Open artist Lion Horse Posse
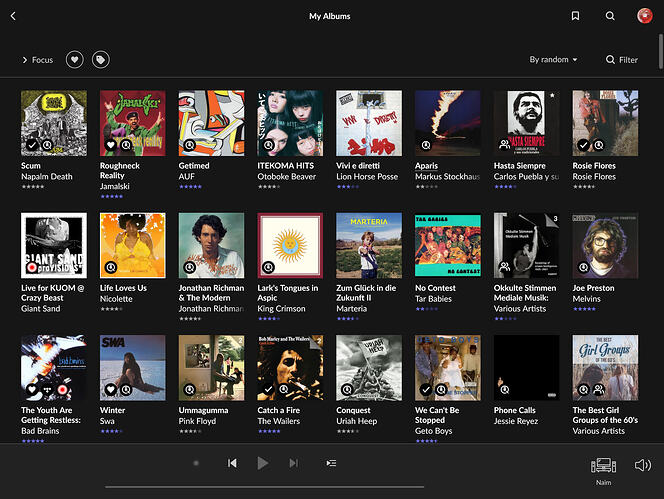Viewport: 664px width, 499px height. 367,177
